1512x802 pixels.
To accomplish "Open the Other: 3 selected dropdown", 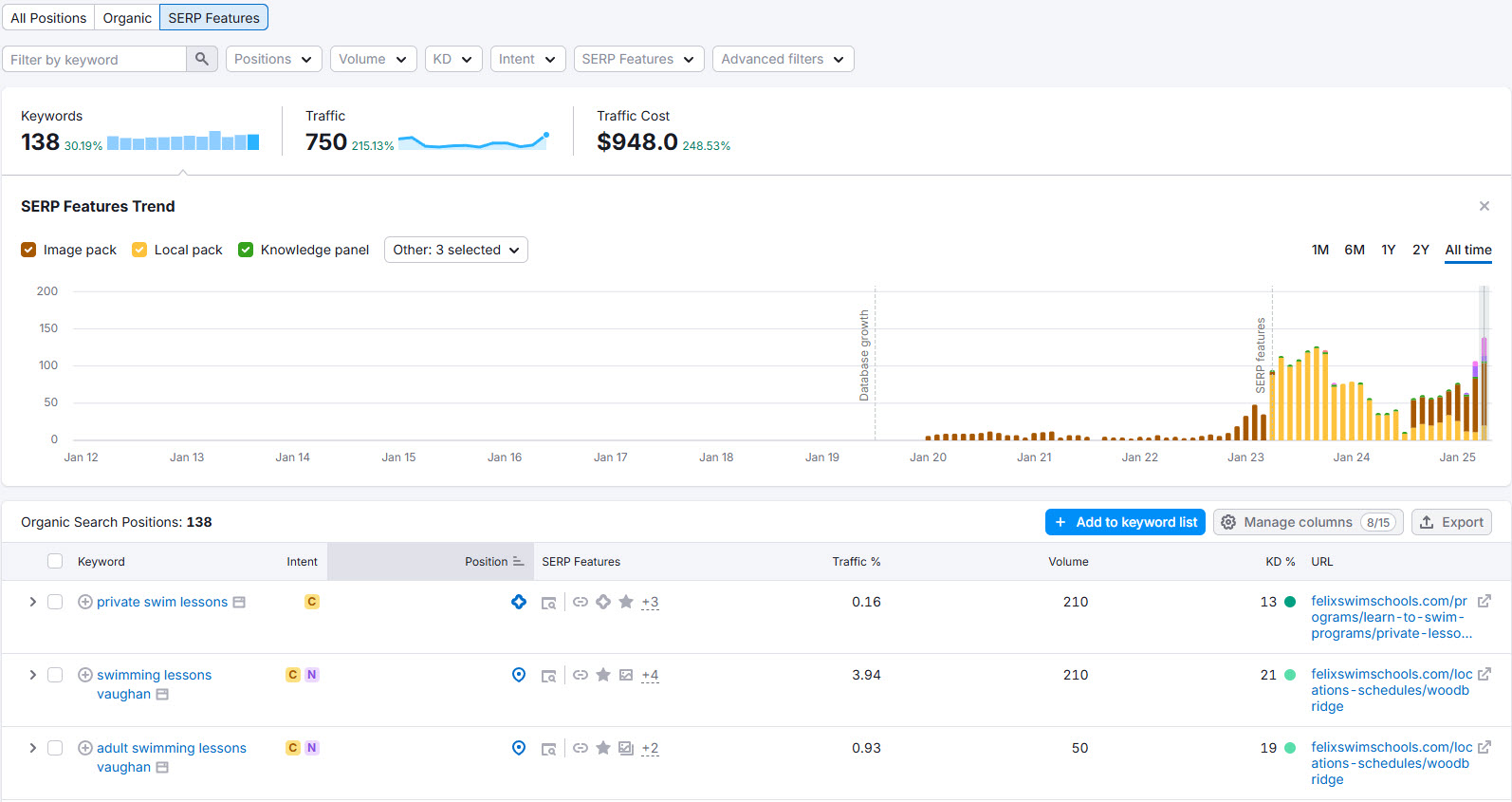I will pos(455,250).
